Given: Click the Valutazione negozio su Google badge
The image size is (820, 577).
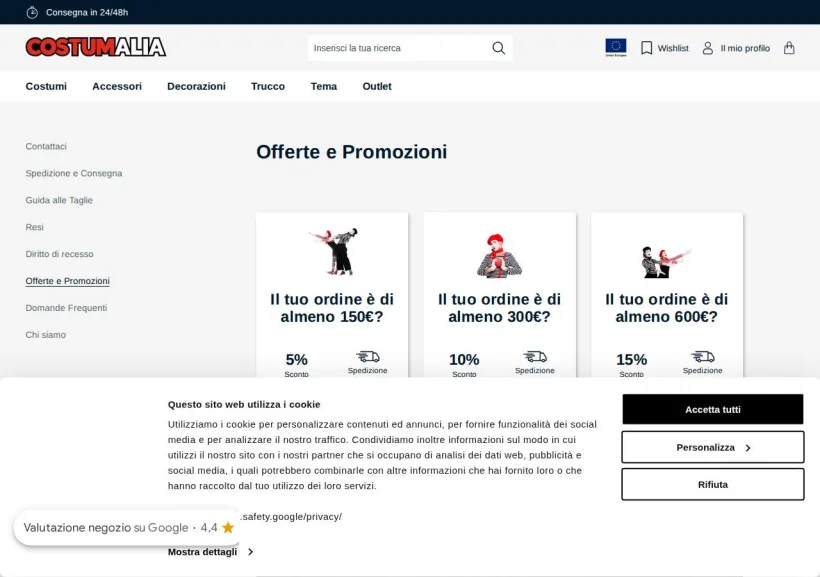Looking at the screenshot, I should [x=128, y=527].
